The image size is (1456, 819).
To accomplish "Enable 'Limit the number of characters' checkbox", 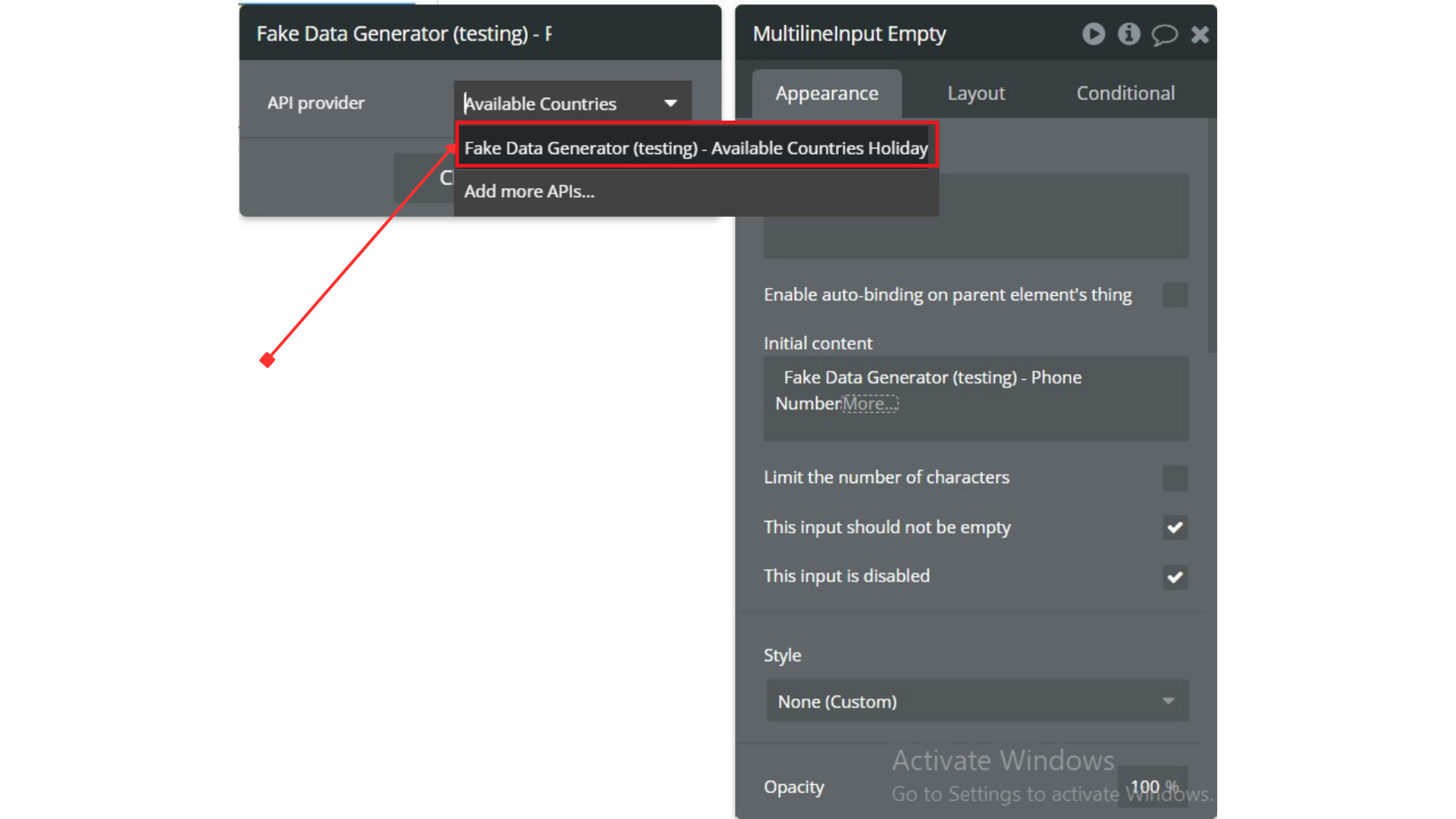I will pos(1175,478).
